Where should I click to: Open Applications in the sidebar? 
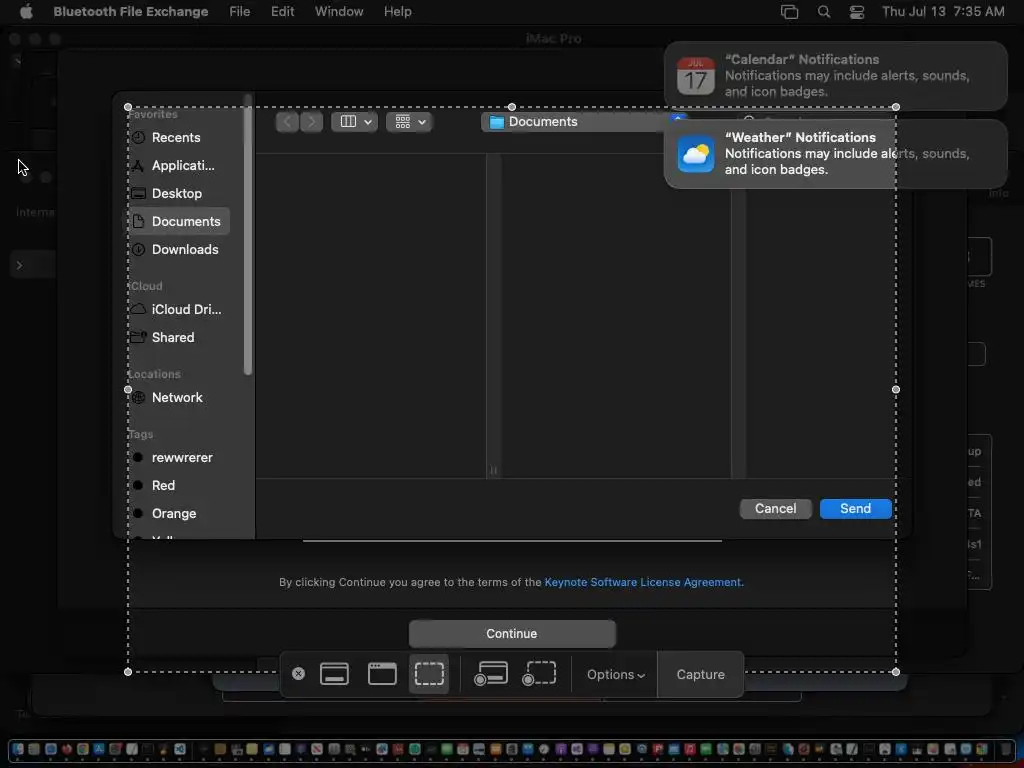178,166
